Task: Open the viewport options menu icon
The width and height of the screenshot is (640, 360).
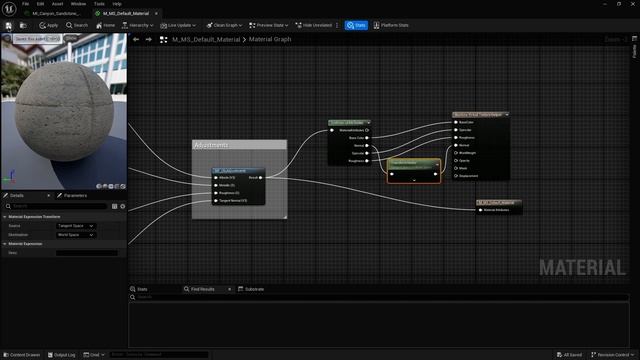Action: (x=7, y=39)
